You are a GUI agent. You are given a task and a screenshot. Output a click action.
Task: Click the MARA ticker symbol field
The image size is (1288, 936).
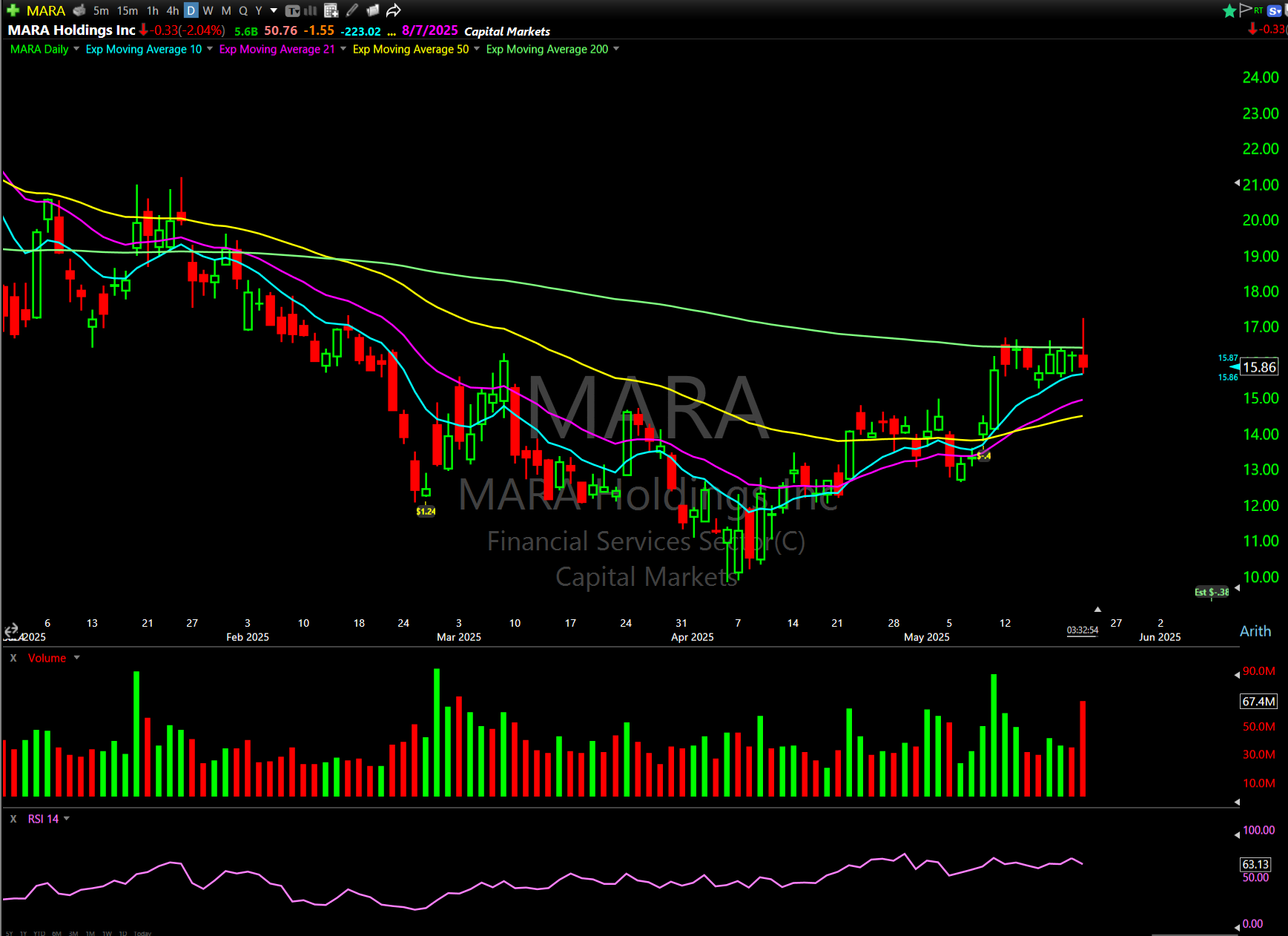click(x=46, y=10)
